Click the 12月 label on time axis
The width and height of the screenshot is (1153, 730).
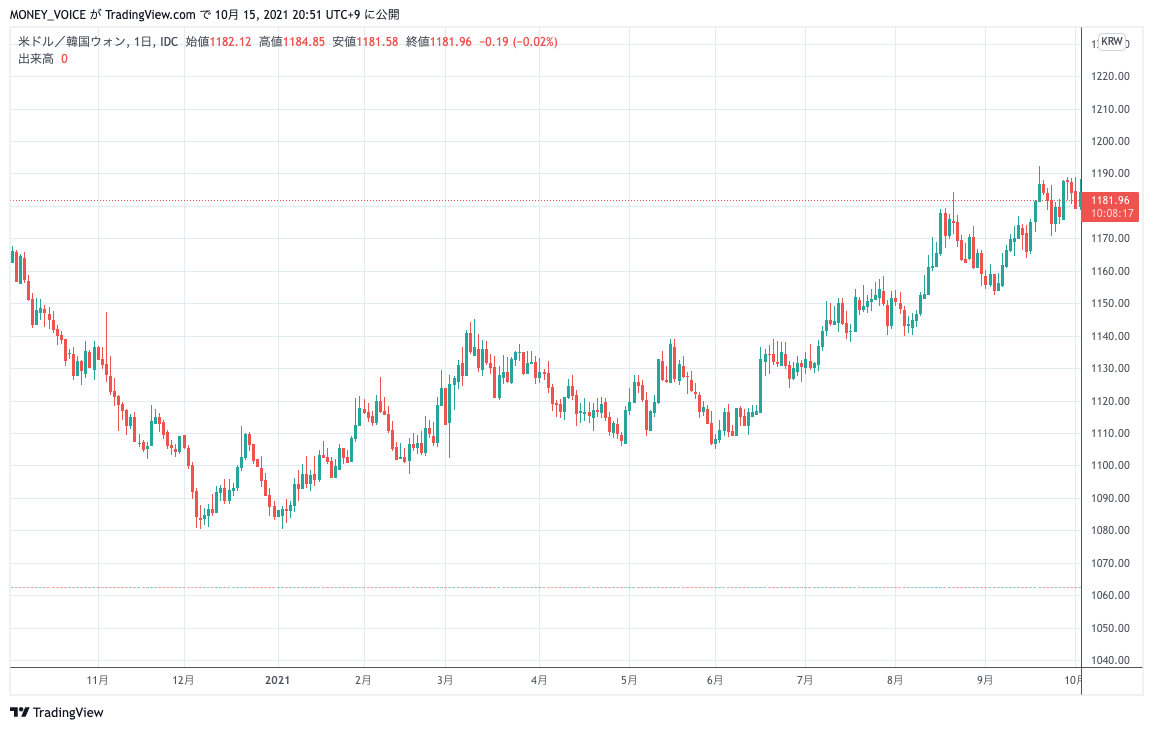coord(183,680)
